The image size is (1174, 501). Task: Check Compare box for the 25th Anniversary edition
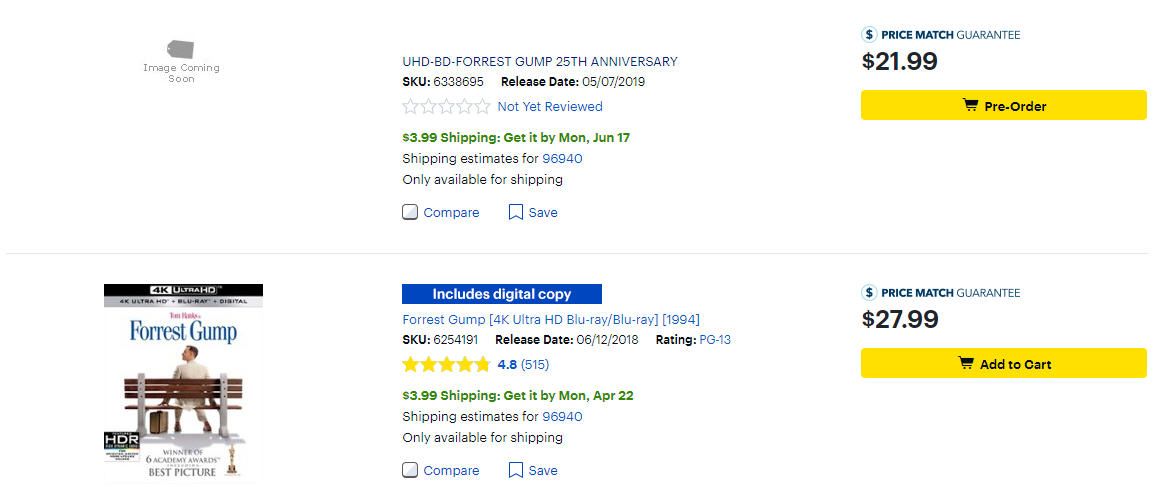point(410,212)
